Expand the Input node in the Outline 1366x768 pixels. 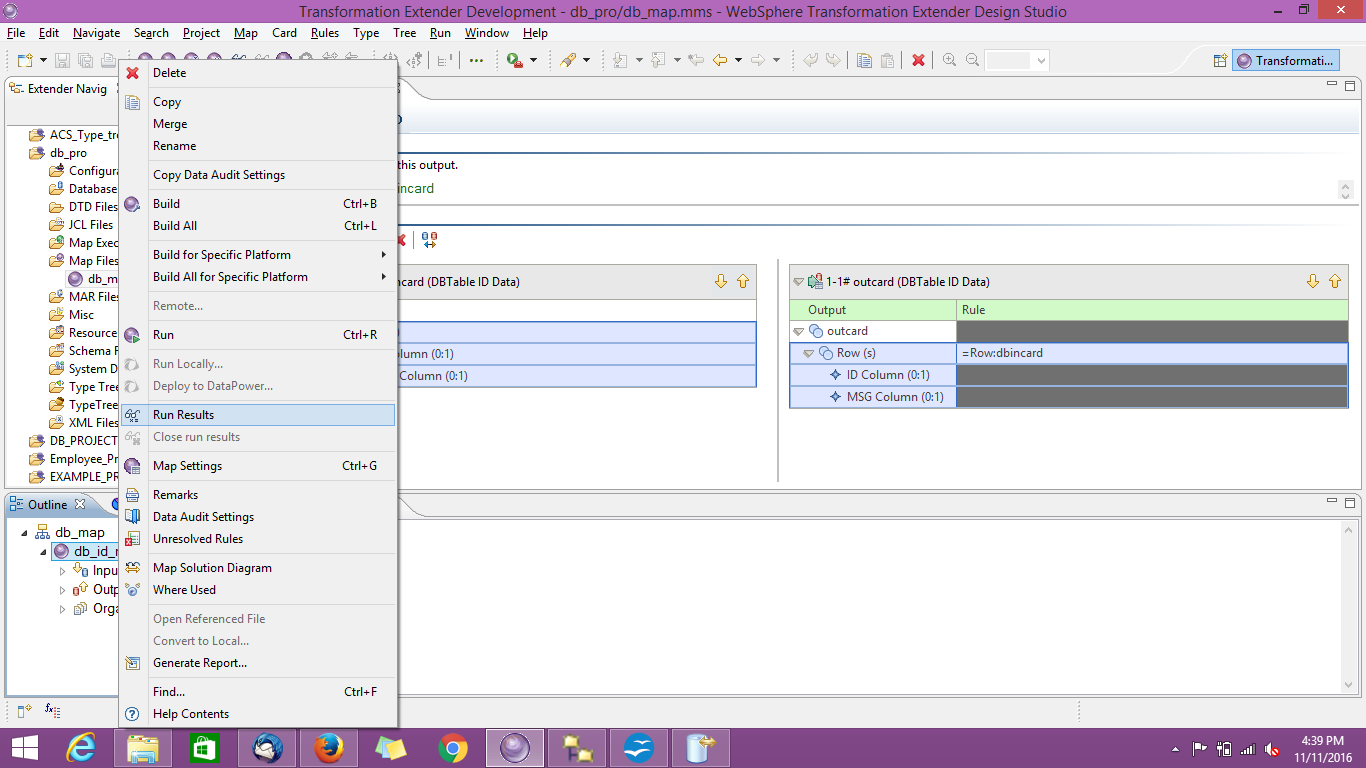(62, 570)
